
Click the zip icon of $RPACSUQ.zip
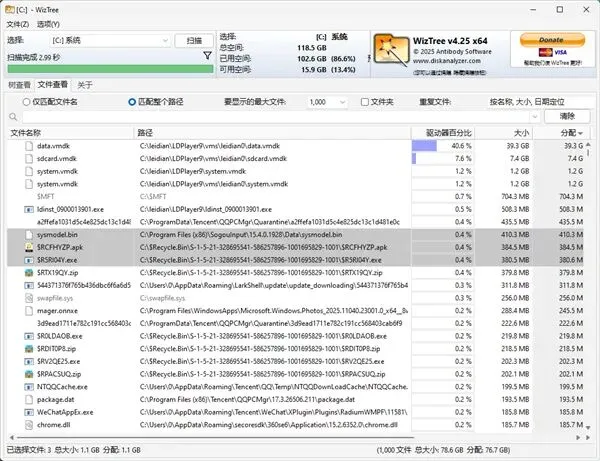tap(29, 374)
